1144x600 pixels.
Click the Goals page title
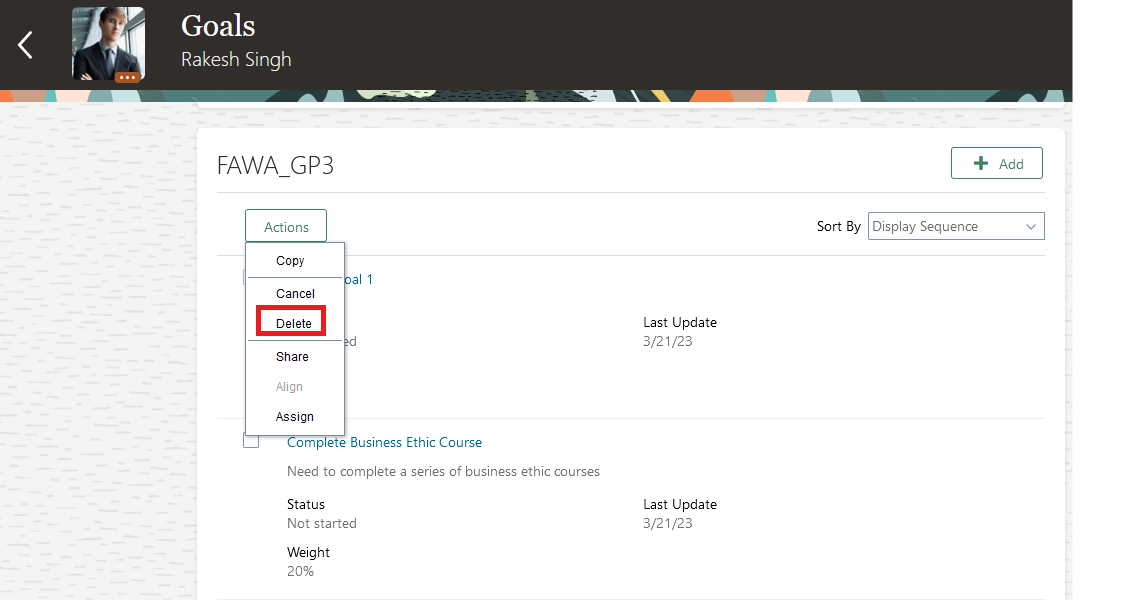point(218,26)
